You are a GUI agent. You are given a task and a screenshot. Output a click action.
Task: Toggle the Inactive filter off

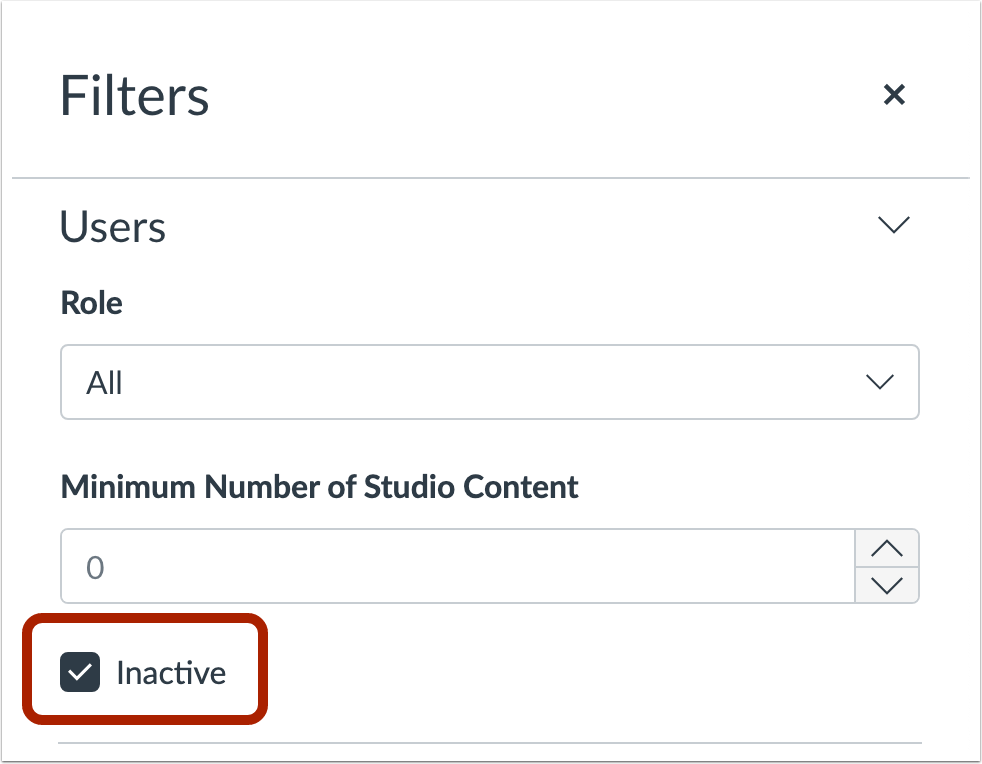point(79,672)
